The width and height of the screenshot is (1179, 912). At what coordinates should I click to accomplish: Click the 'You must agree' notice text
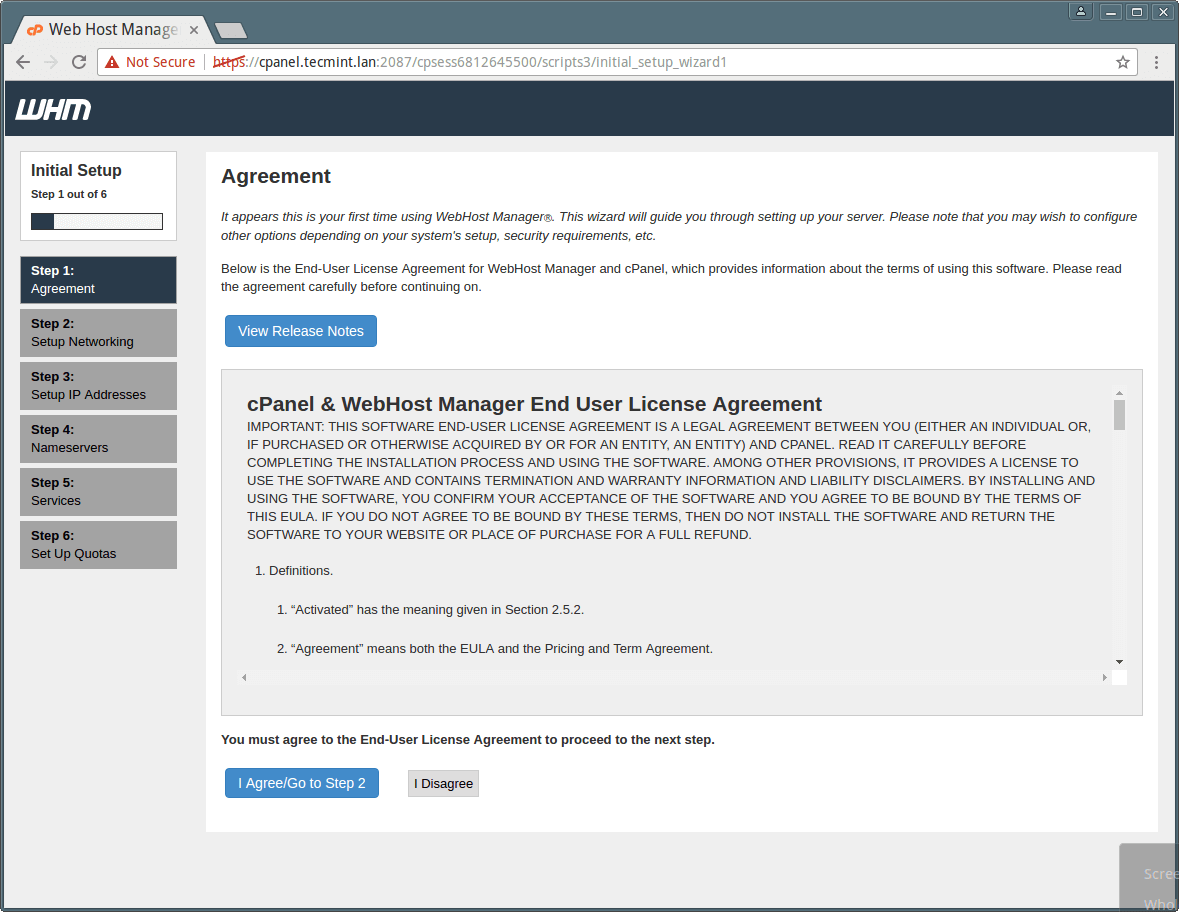[x=468, y=740]
